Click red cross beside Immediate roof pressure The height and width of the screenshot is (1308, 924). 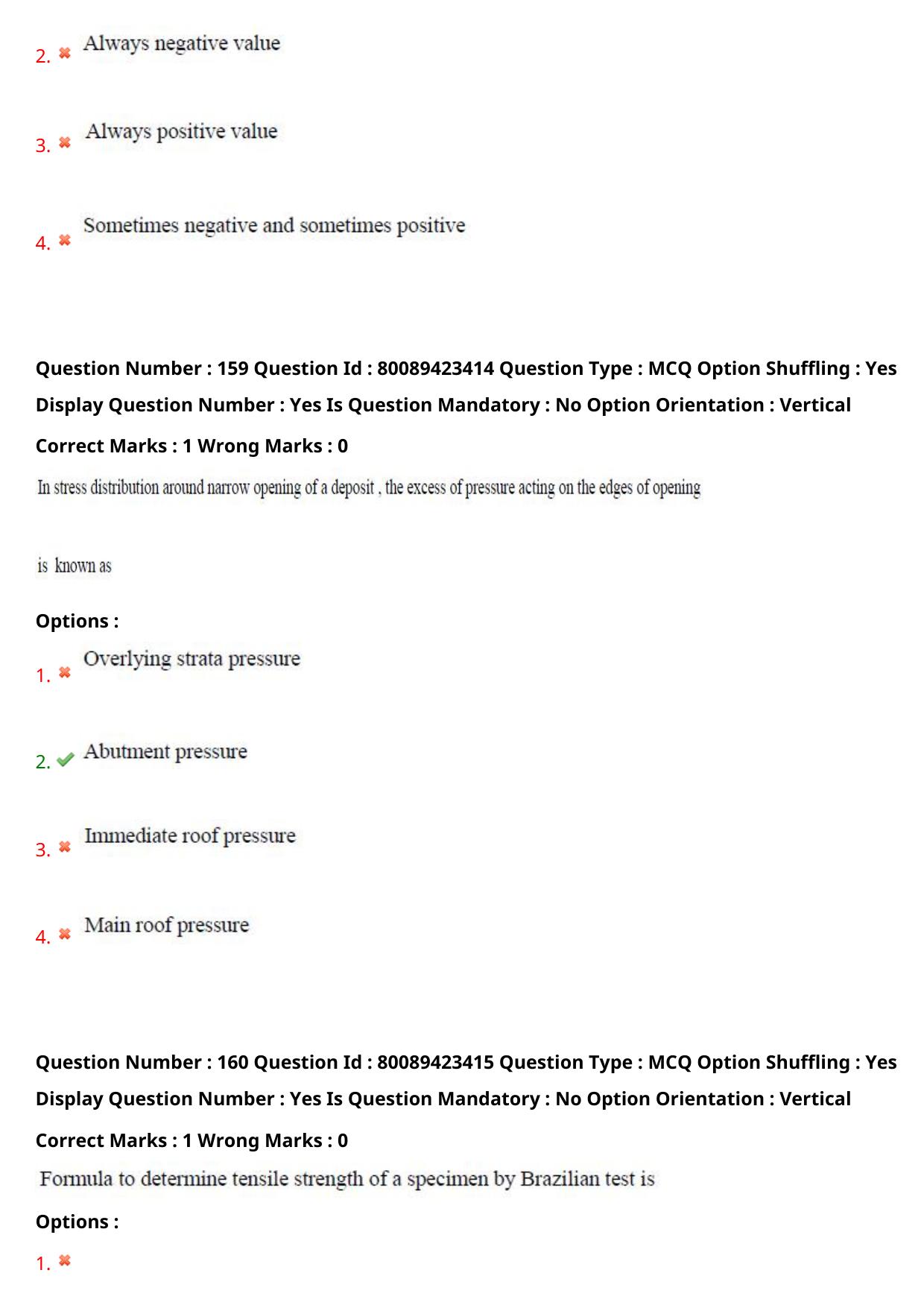[x=65, y=847]
